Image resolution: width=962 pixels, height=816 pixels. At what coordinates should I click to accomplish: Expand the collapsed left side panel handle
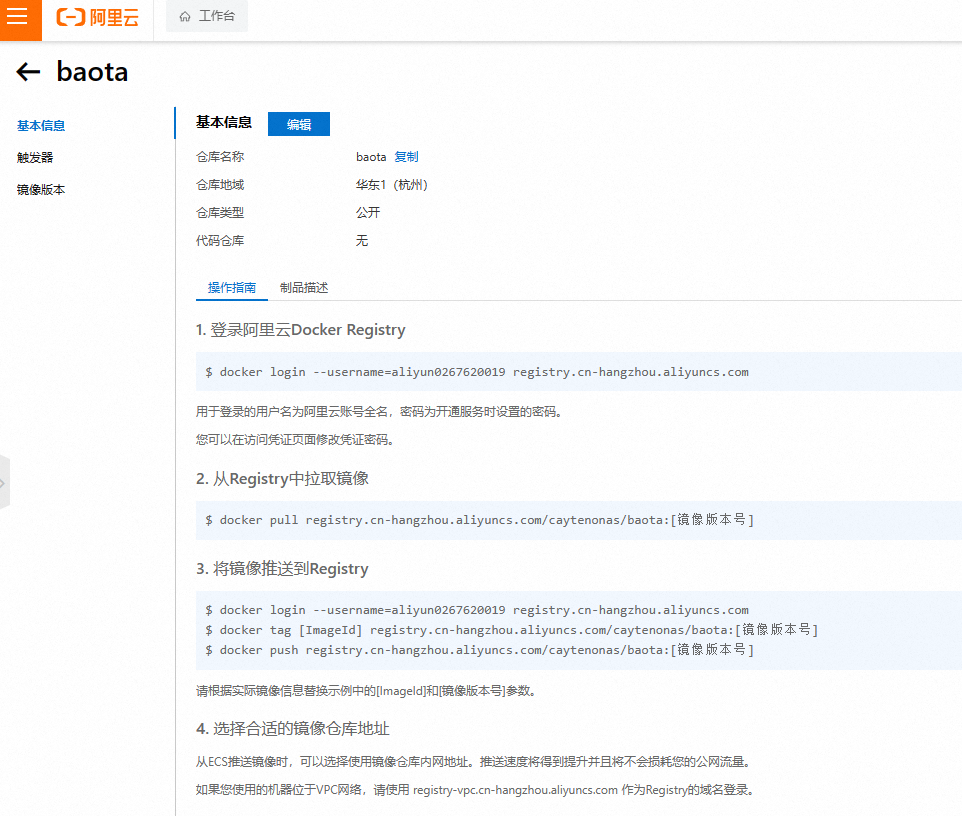[4, 483]
